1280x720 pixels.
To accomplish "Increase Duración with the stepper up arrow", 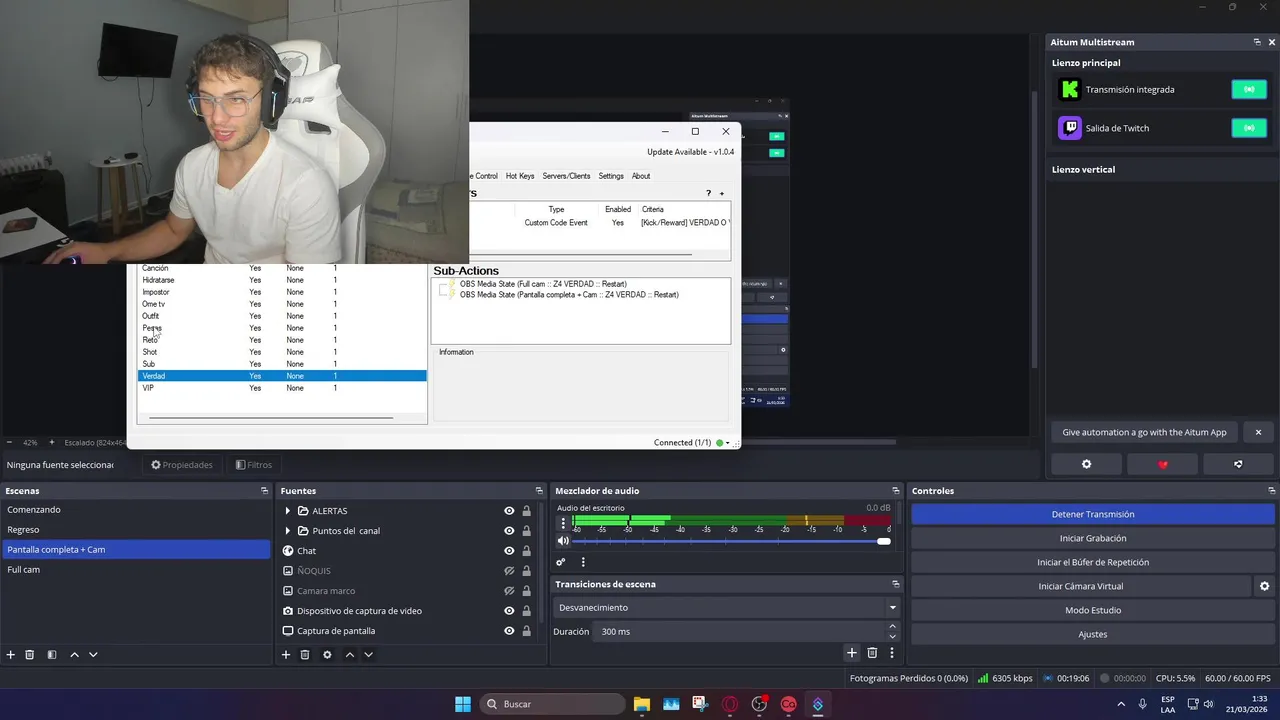I will click(893, 627).
